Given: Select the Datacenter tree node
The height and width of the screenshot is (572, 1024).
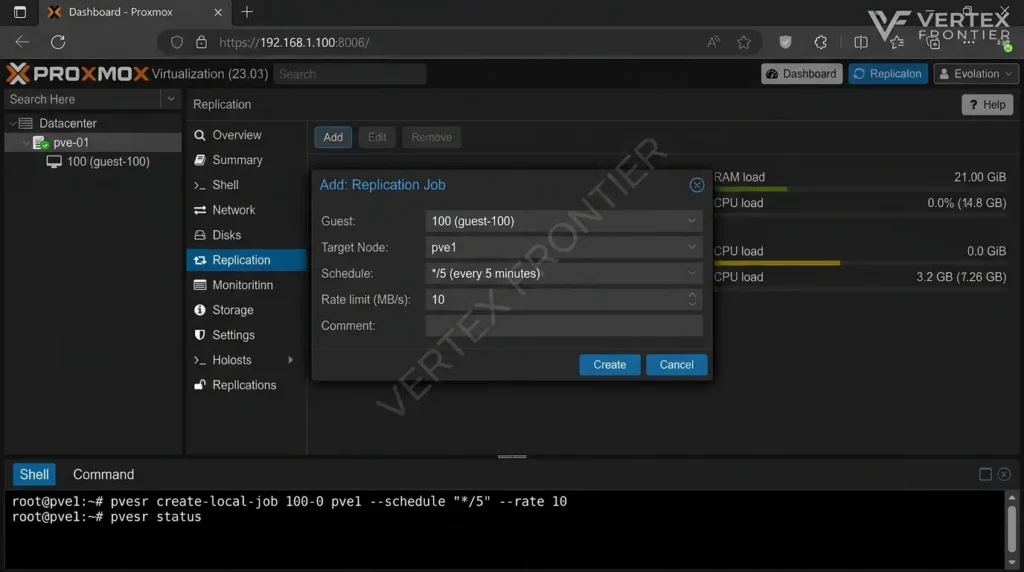Looking at the screenshot, I should tap(67, 123).
